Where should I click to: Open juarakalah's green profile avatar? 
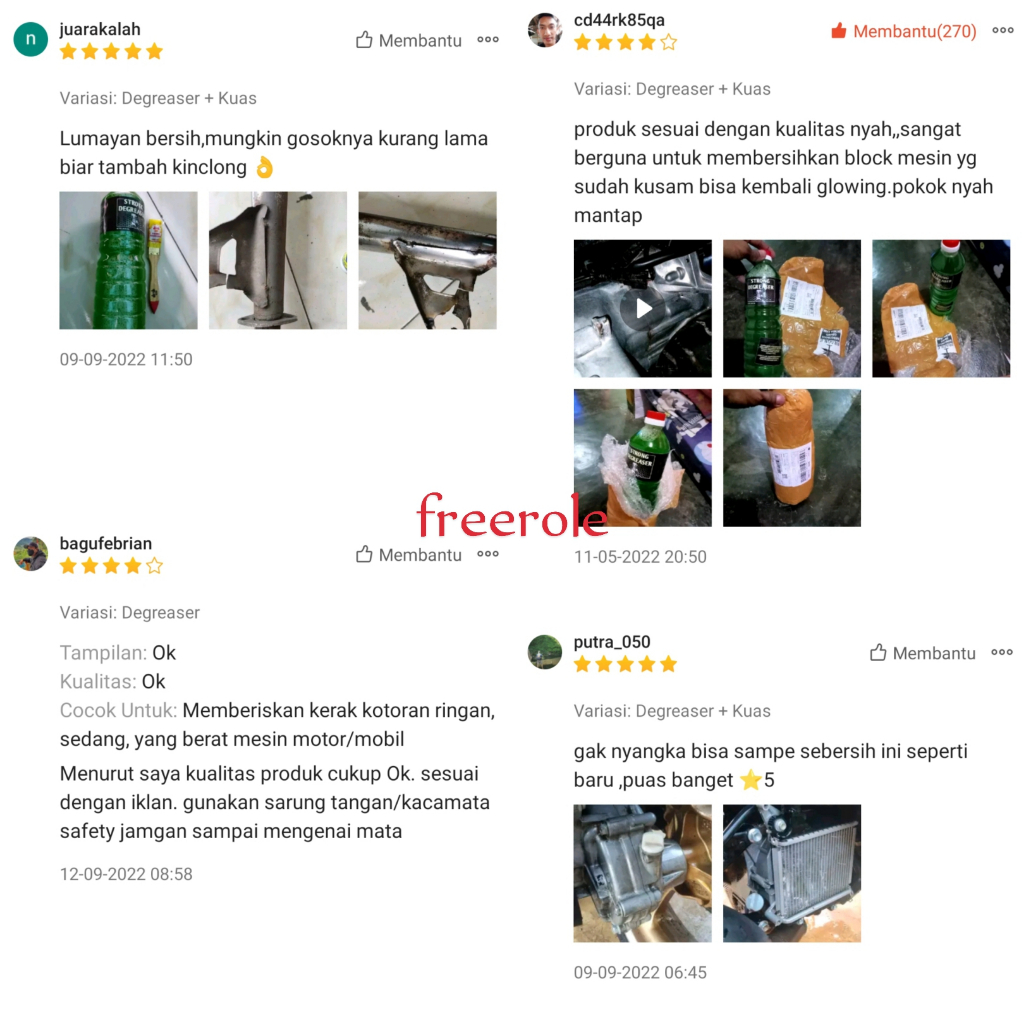[31, 39]
